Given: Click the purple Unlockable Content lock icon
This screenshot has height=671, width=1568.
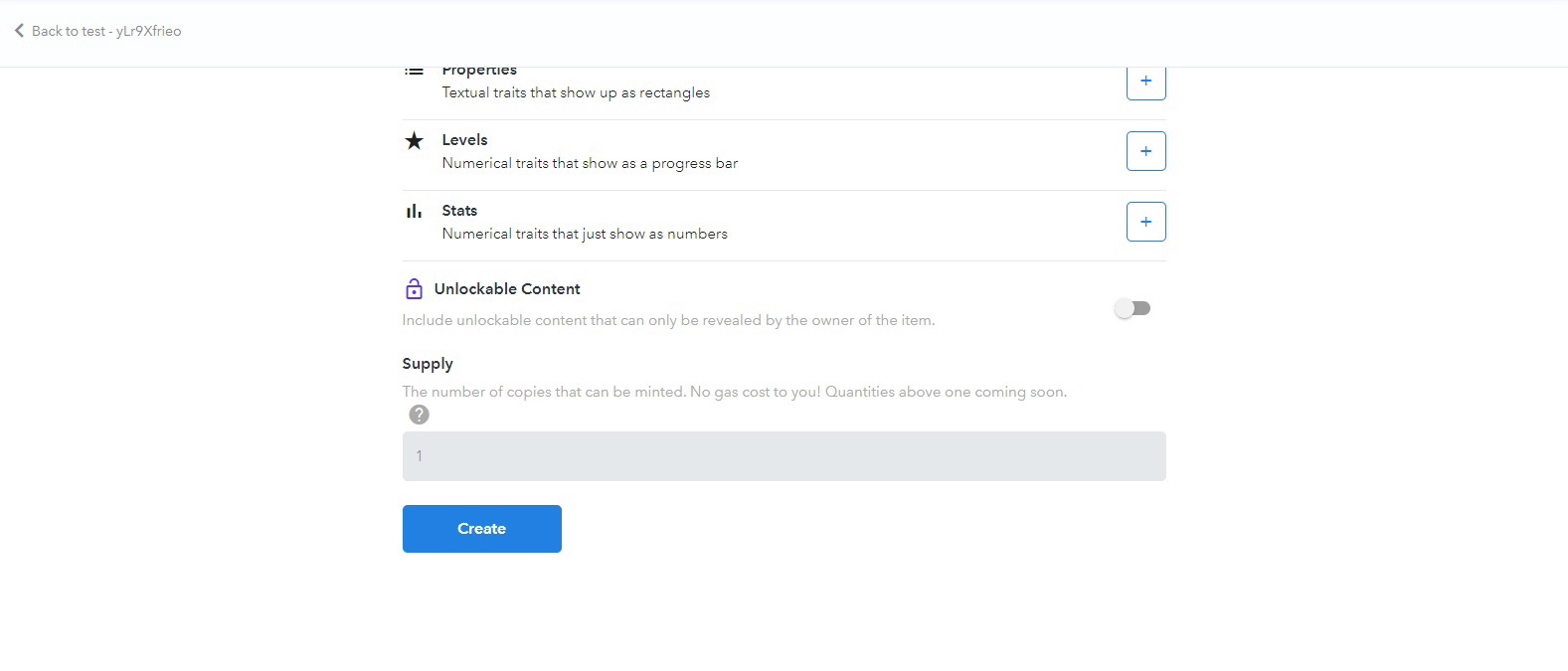Looking at the screenshot, I should tap(414, 289).
